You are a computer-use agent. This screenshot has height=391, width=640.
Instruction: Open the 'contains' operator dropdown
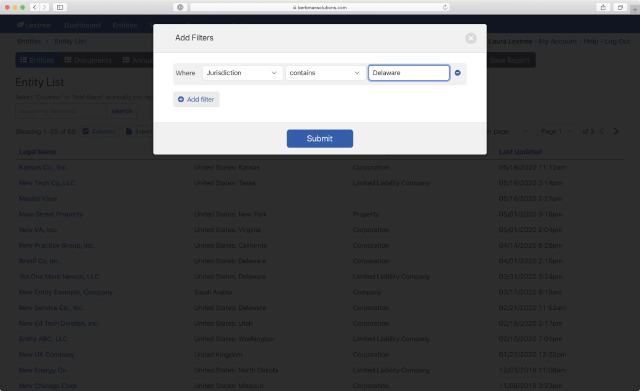325,73
